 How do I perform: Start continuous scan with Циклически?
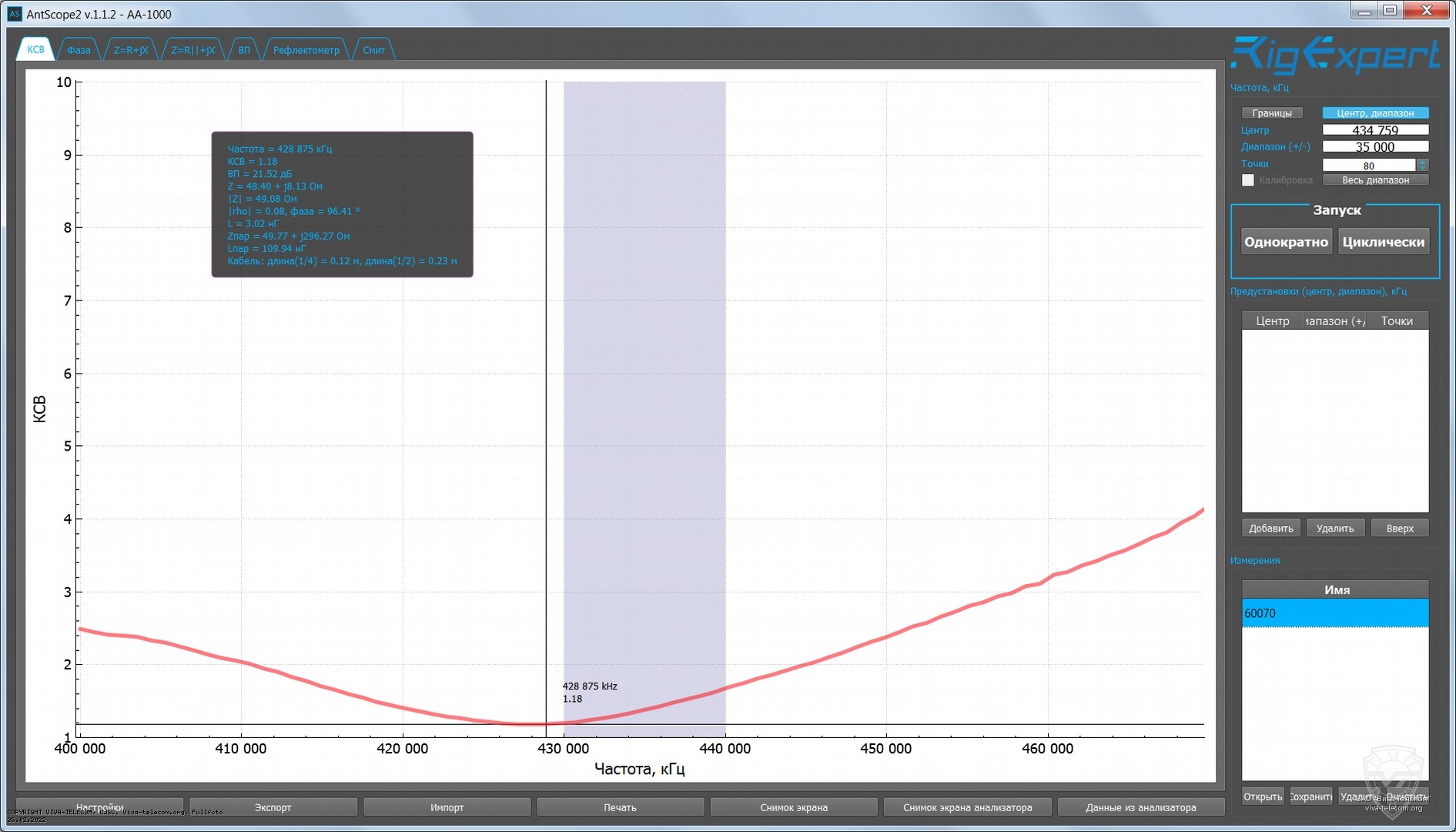[x=1383, y=242]
